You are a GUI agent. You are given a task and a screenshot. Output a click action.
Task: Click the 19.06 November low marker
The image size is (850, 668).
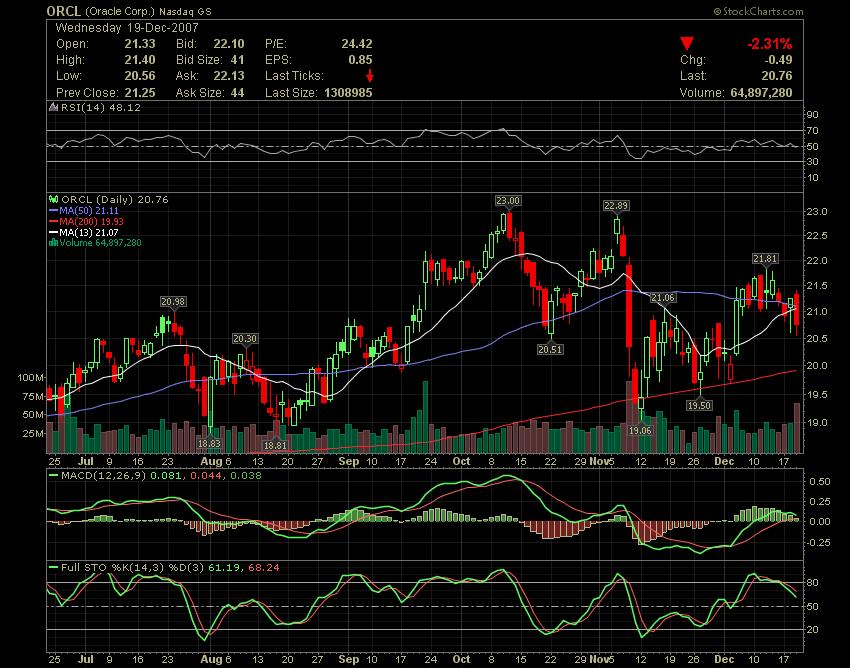pos(640,431)
